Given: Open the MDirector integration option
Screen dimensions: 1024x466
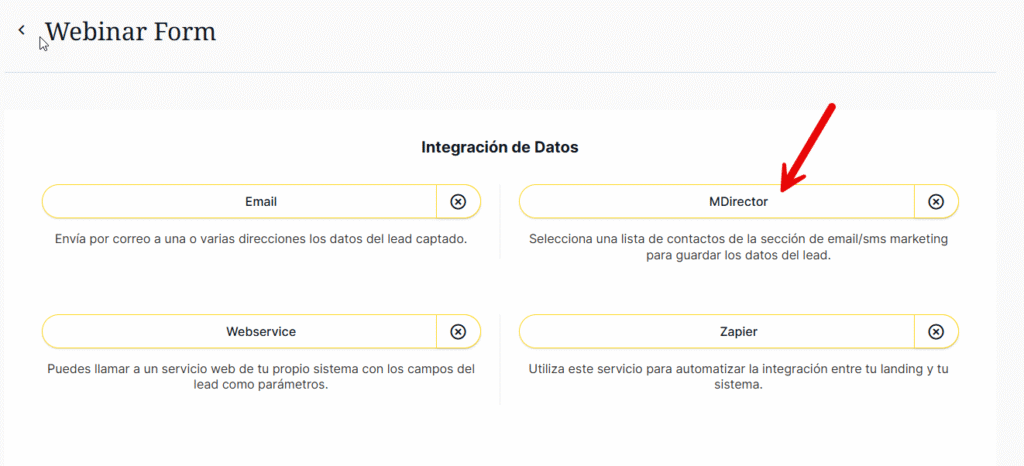Looking at the screenshot, I should click(x=717, y=201).
